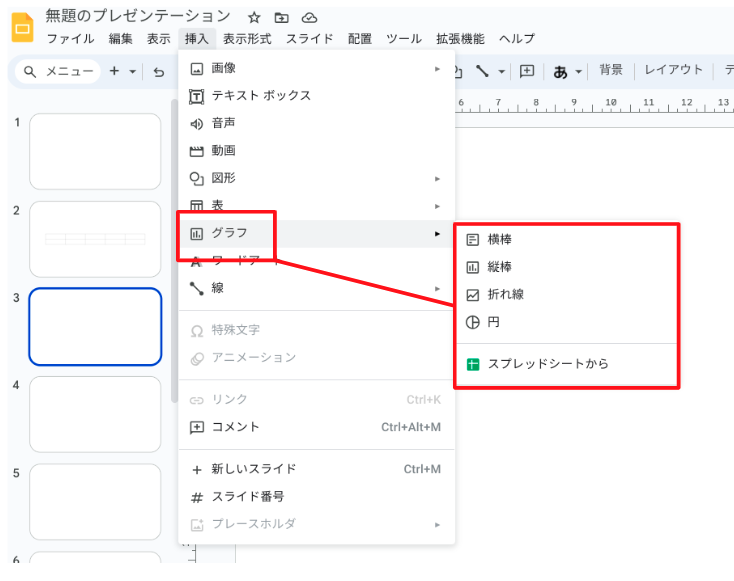Expand the 図形 submenu arrow
Image resolution: width=734 pixels, height=581 pixels.
click(x=437, y=179)
